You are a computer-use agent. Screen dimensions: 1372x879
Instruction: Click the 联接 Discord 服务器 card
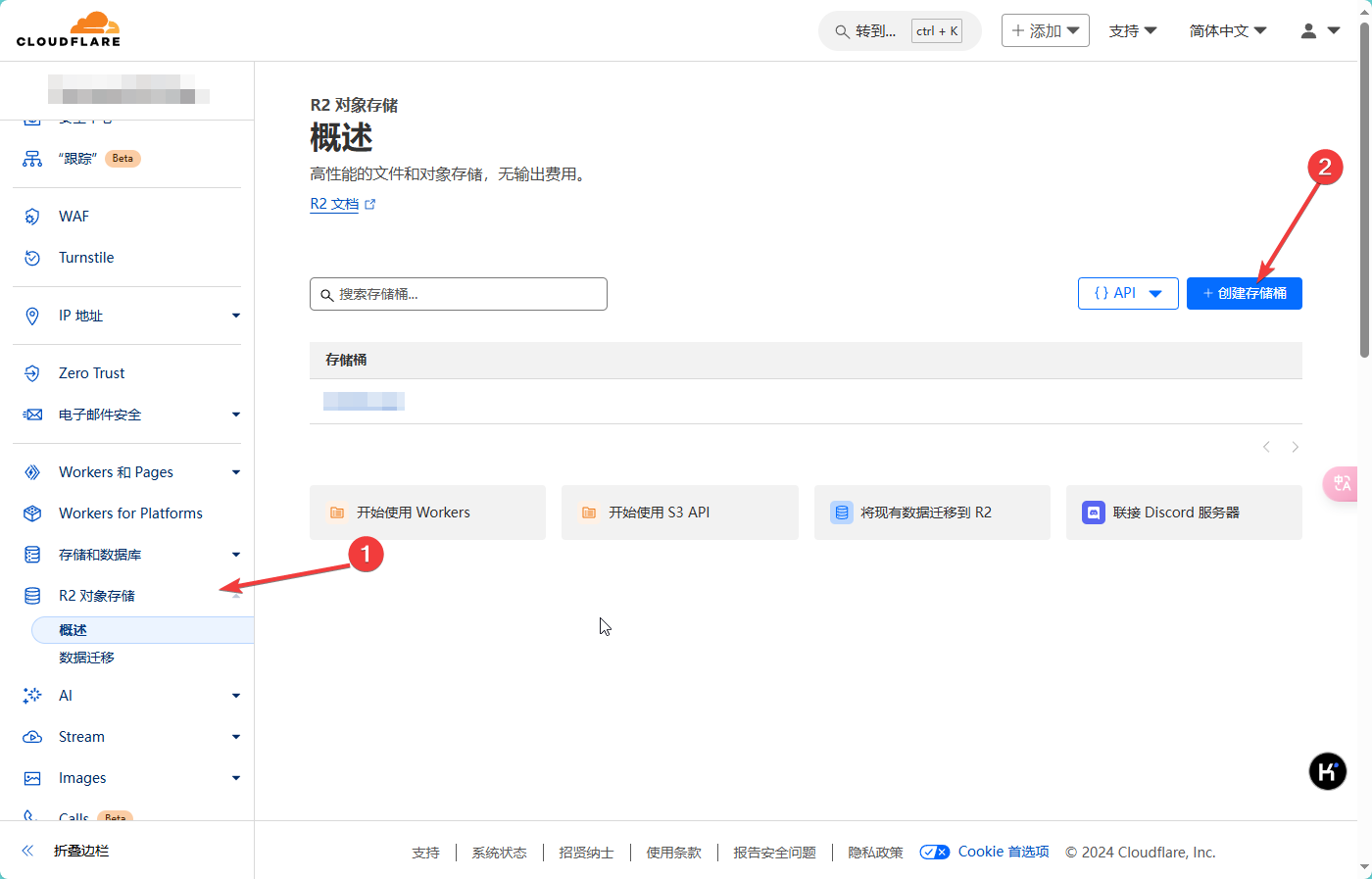[1184, 513]
